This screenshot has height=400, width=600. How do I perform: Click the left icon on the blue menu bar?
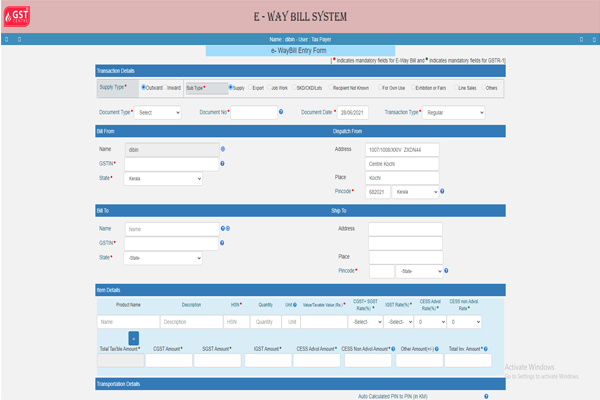[x=8, y=39]
